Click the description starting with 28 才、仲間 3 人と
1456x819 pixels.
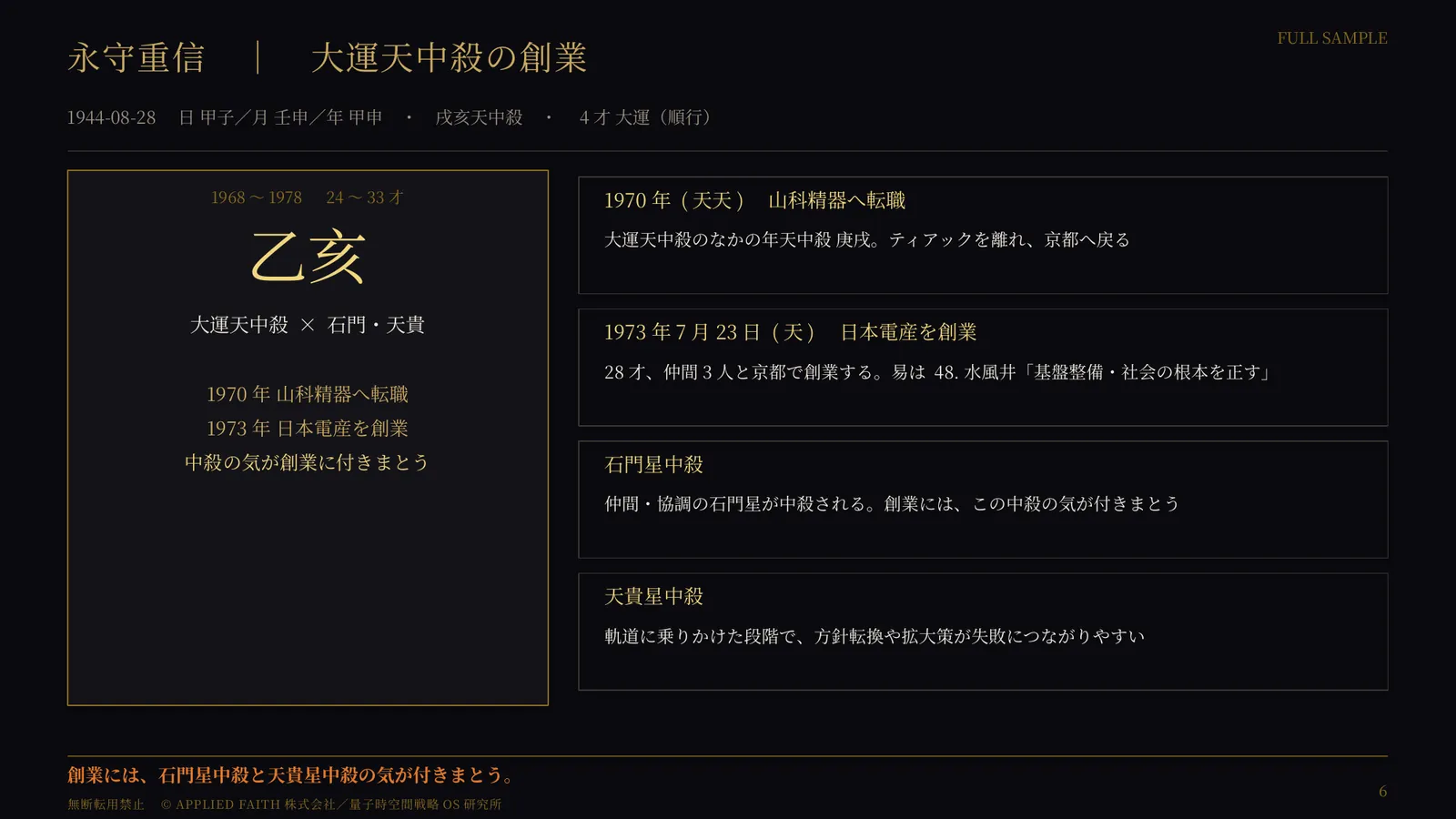click(938, 372)
